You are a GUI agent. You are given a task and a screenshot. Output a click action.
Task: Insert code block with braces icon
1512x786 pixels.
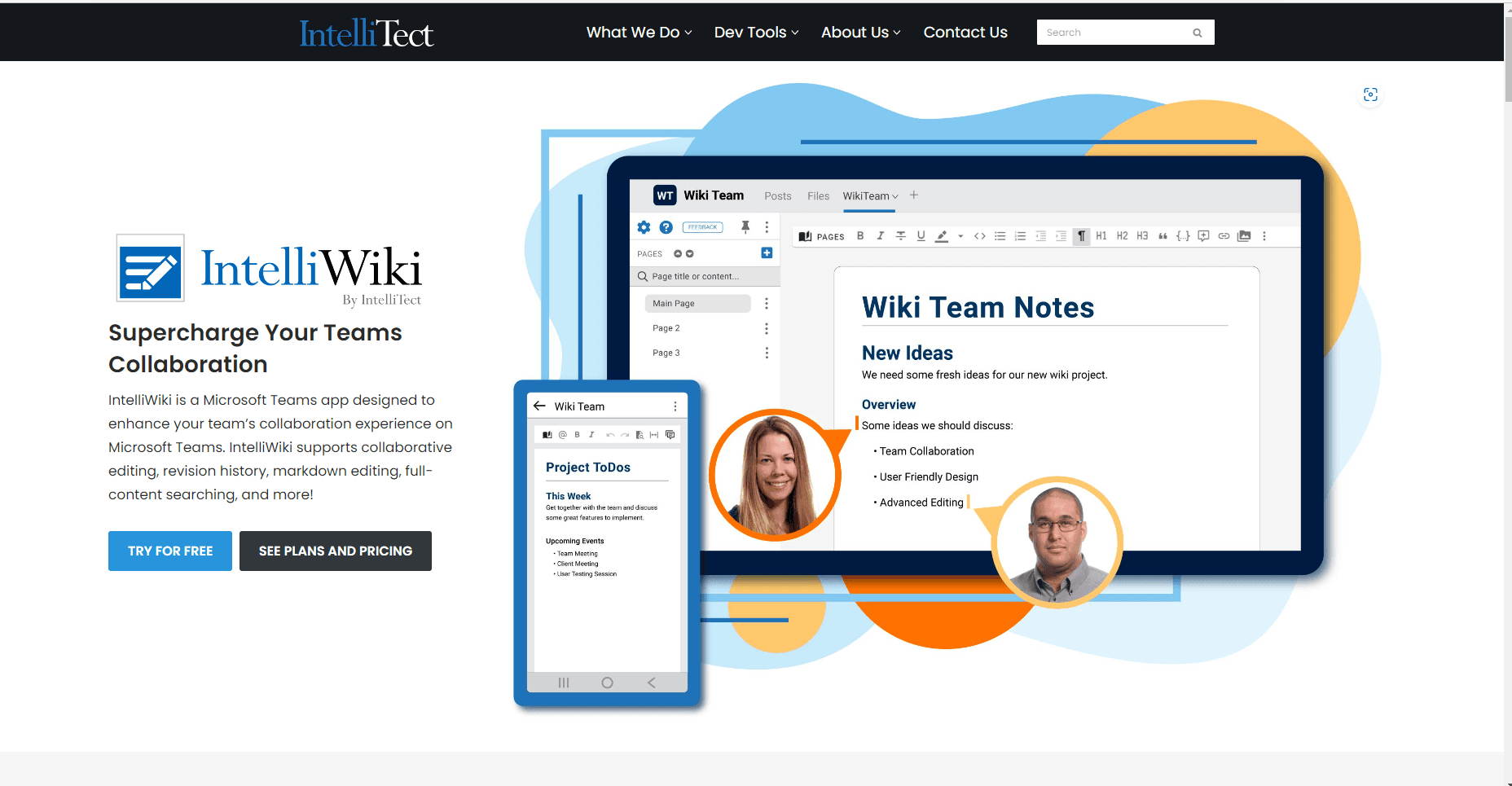[x=1183, y=236]
